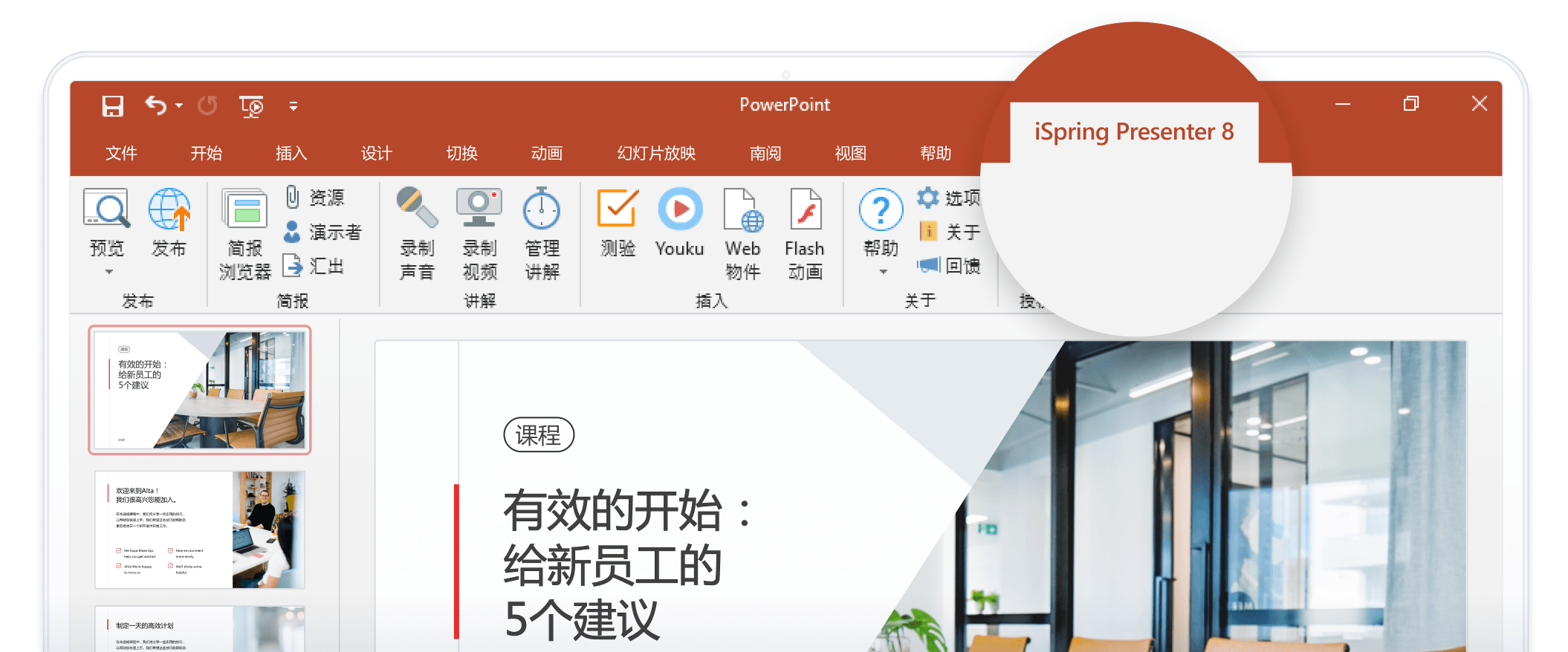Screen dimensions: 1568x652
Task: Switch to the 开始 tab
Action: [x=206, y=153]
